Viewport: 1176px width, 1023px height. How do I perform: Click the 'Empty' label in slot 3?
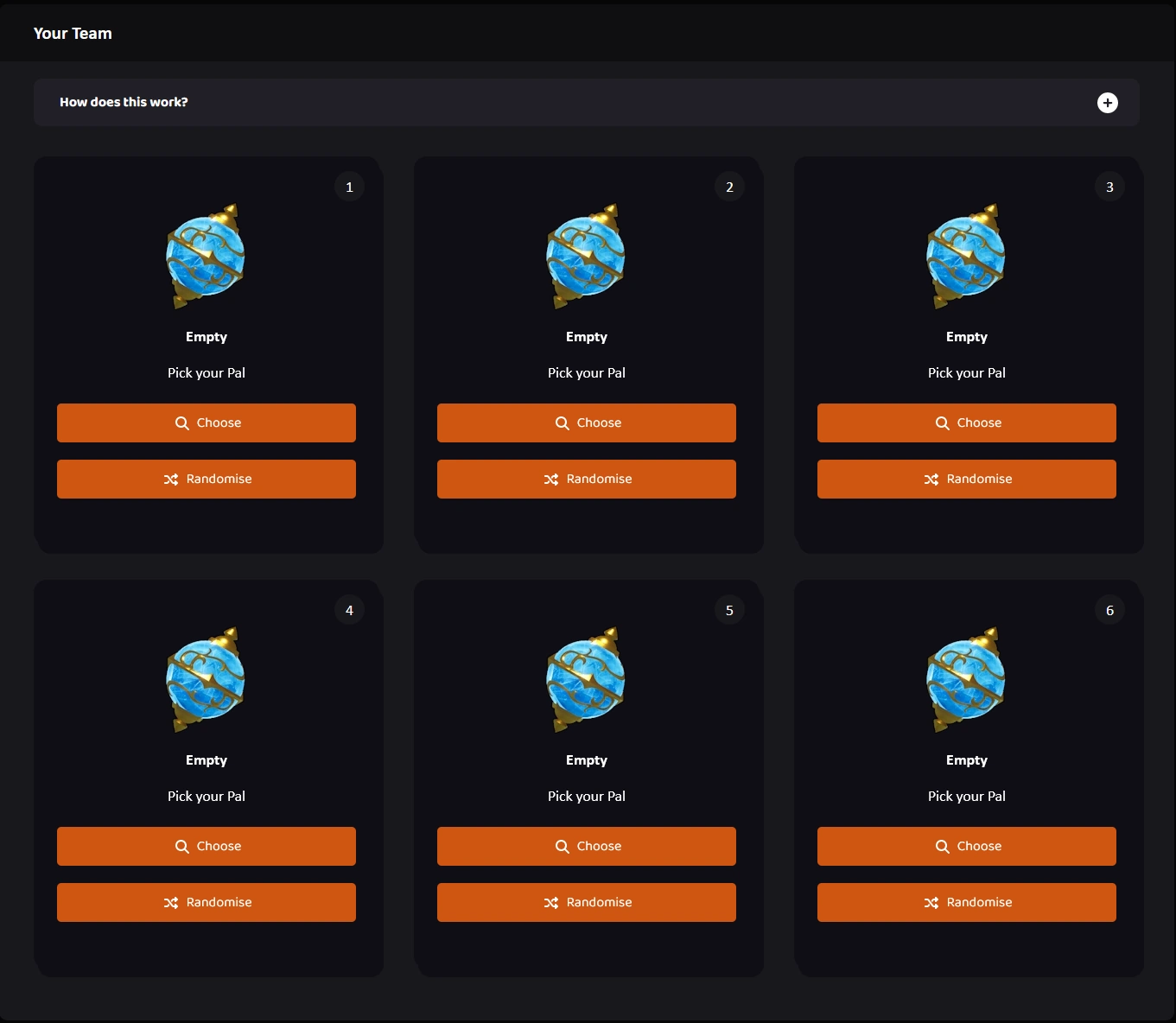click(967, 337)
